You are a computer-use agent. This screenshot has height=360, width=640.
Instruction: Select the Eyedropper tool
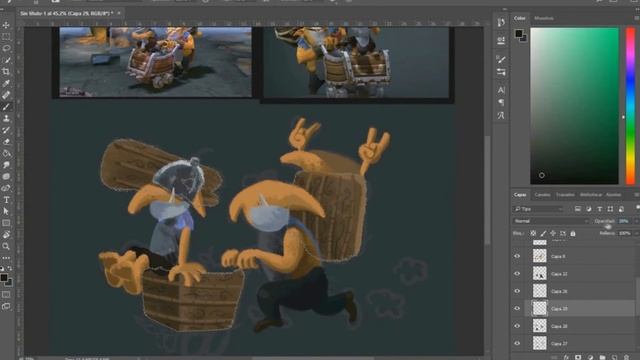coord(6,83)
